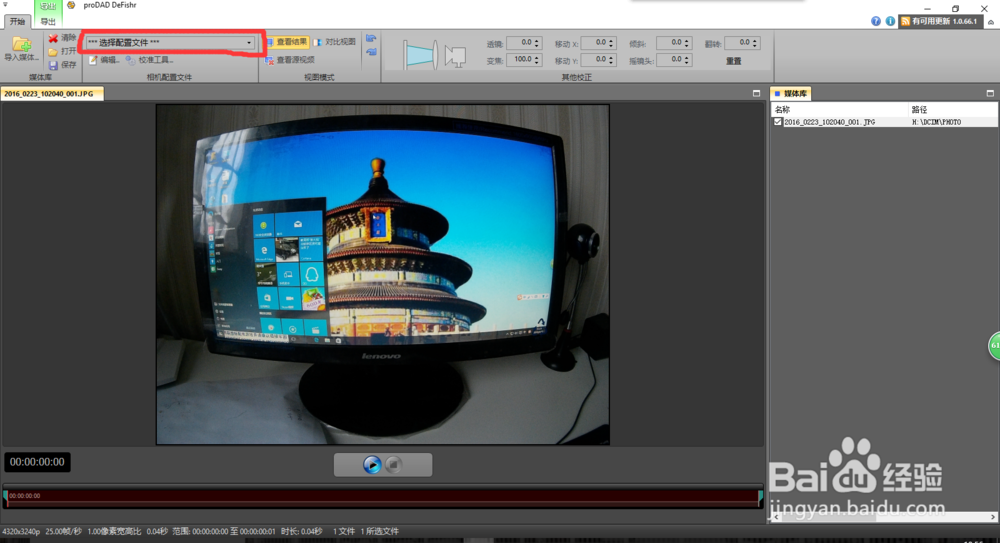Switch to the 开始 ribbon tab

[x=17, y=22]
